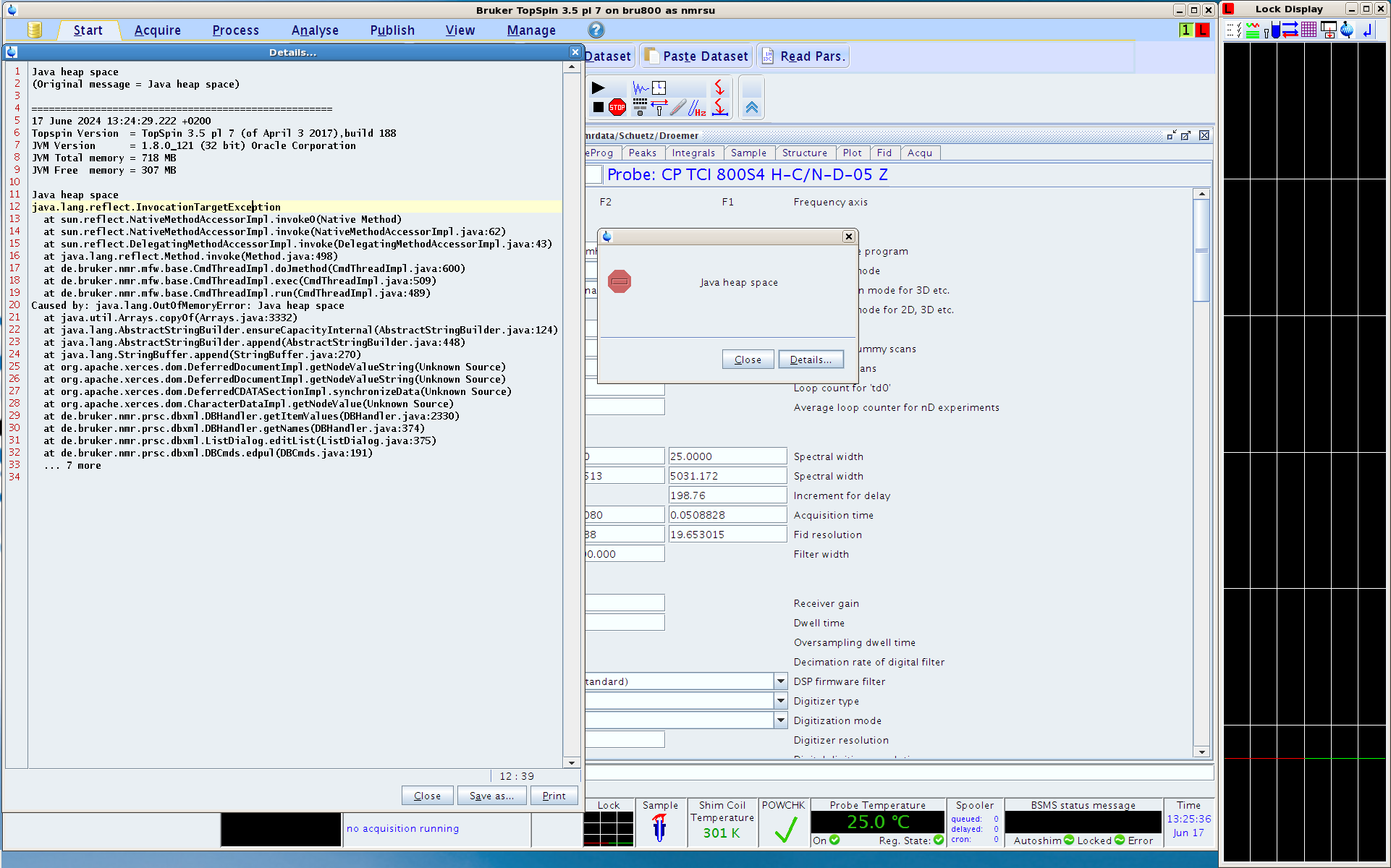Click the purple grid icon in Lock Display
Image resolution: width=1391 pixels, height=868 pixels.
point(1308,30)
